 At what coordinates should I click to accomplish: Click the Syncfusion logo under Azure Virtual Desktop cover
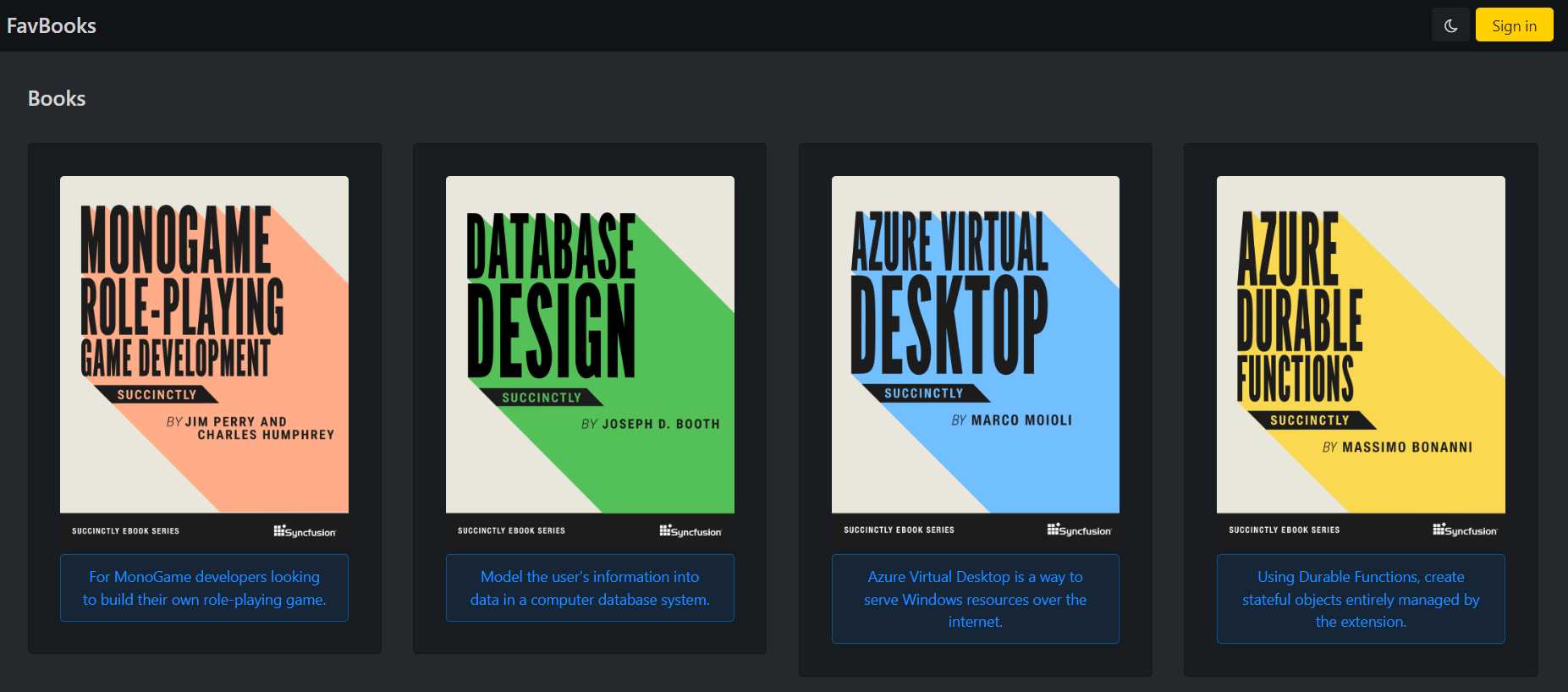[x=1079, y=530]
